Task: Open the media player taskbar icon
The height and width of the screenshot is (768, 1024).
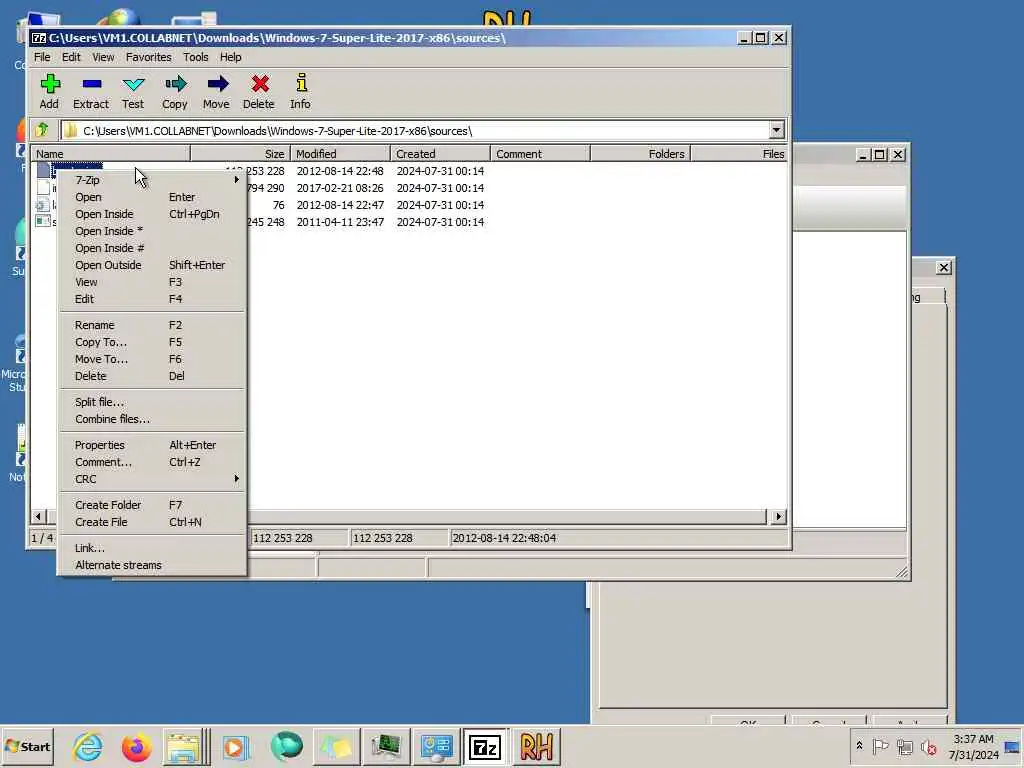Action: tap(236, 746)
